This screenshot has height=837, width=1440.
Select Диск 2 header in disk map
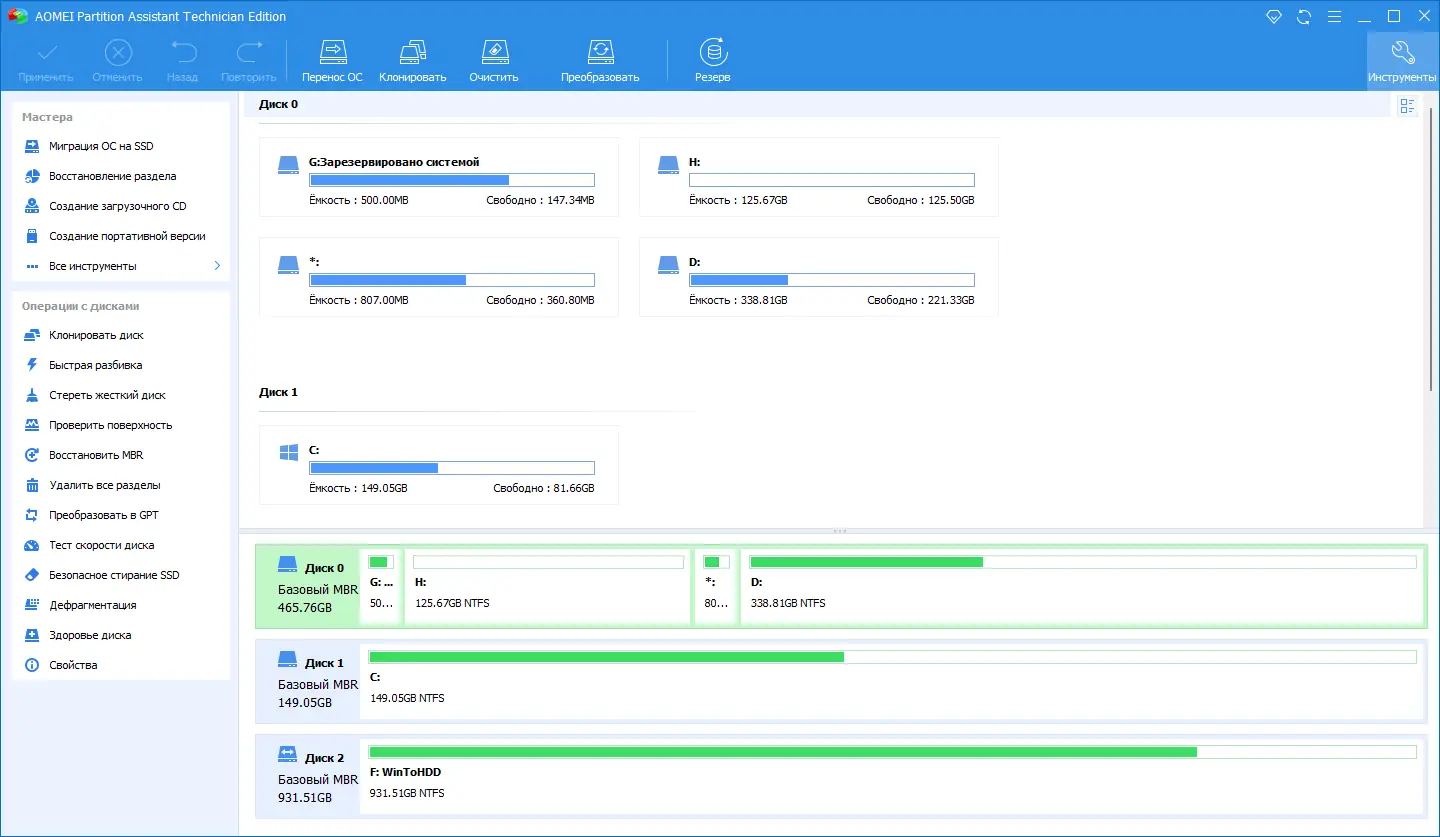(x=307, y=777)
